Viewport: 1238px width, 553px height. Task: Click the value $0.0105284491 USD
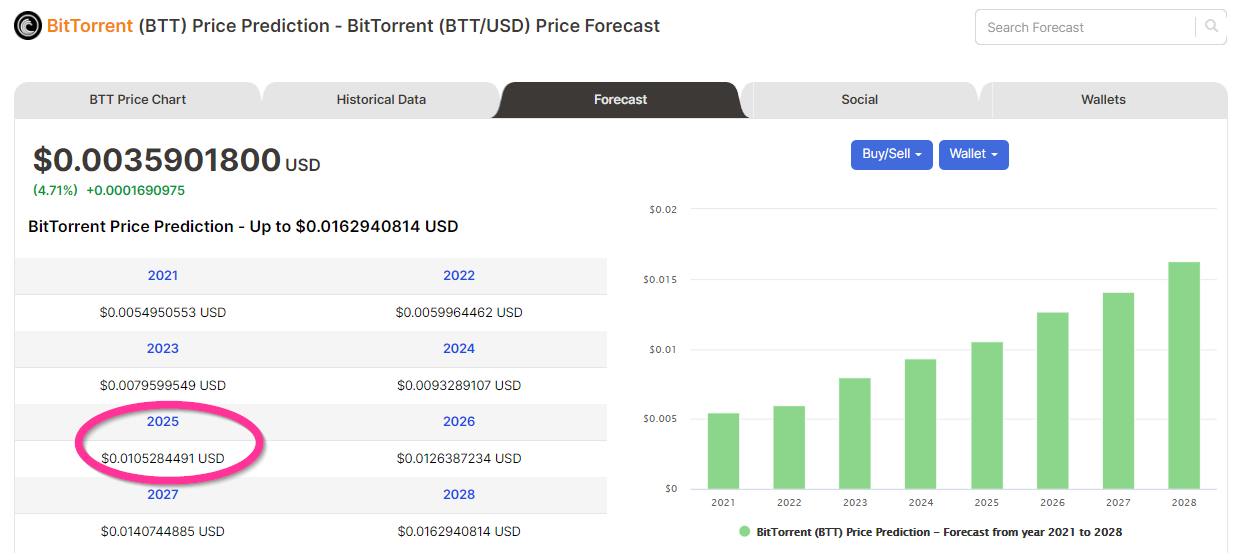(x=163, y=459)
